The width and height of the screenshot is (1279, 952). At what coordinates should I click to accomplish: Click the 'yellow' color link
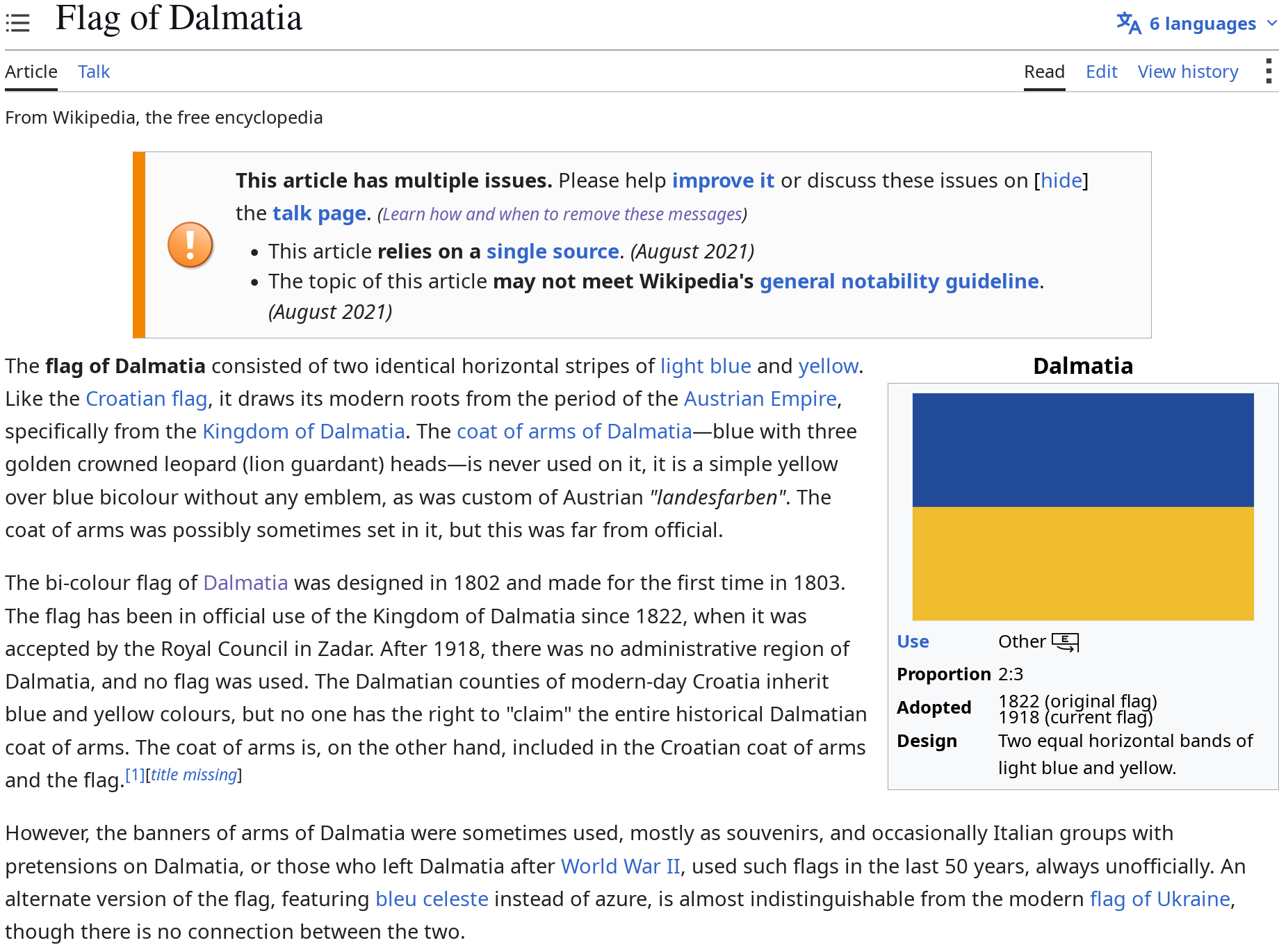pyautogui.click(x=829, y=366)
